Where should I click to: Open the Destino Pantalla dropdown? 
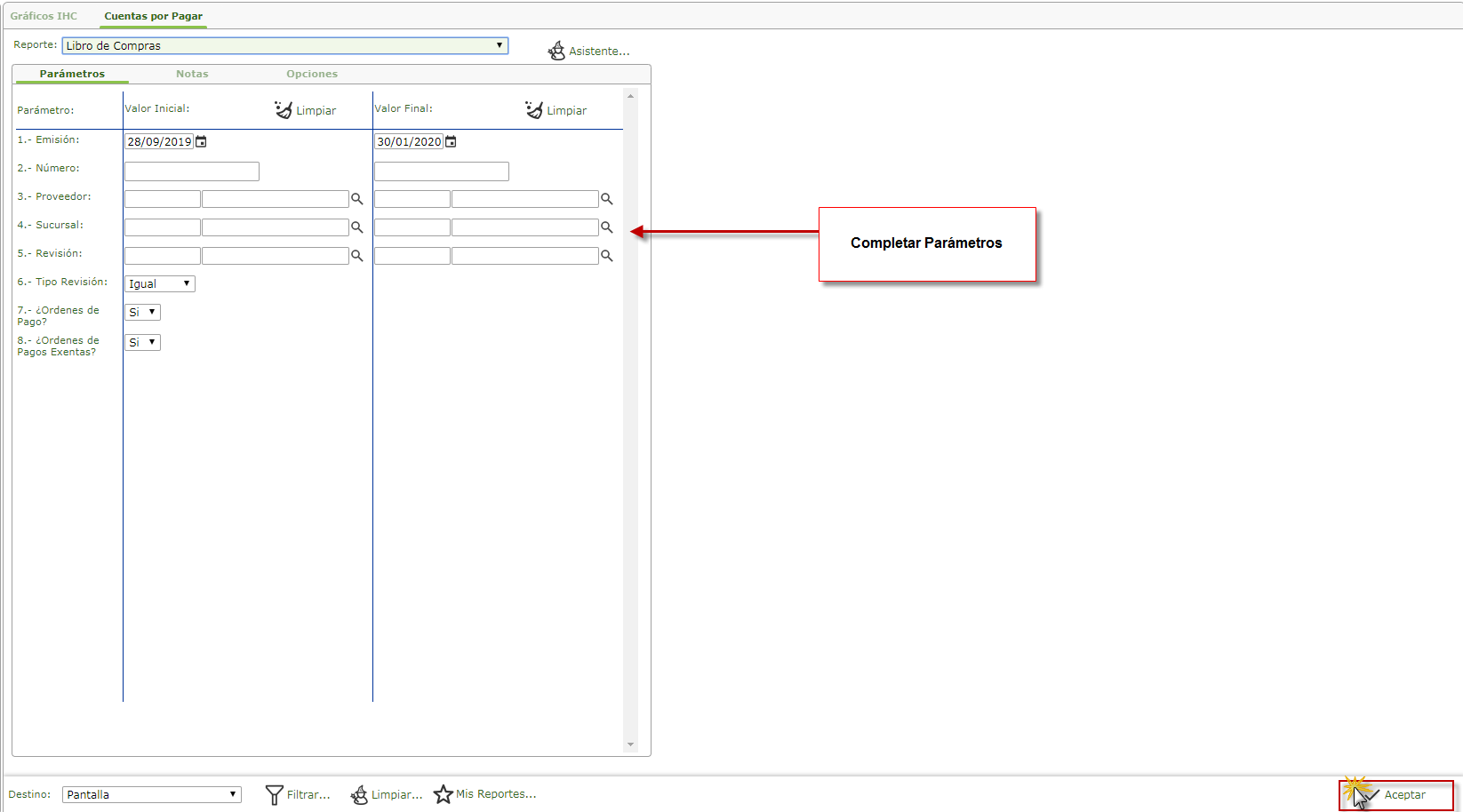(152, 795)
